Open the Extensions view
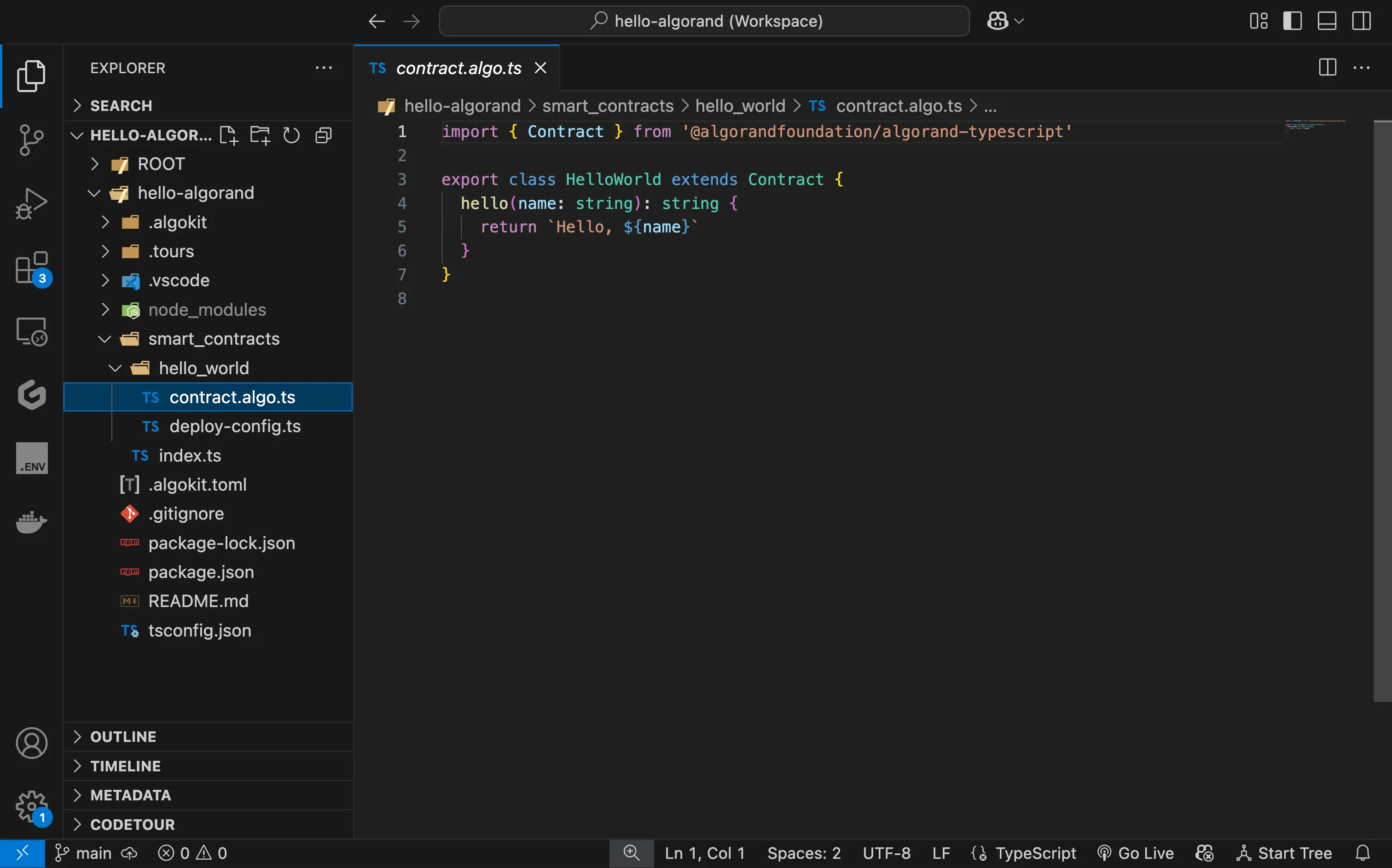 click(31, 267)
